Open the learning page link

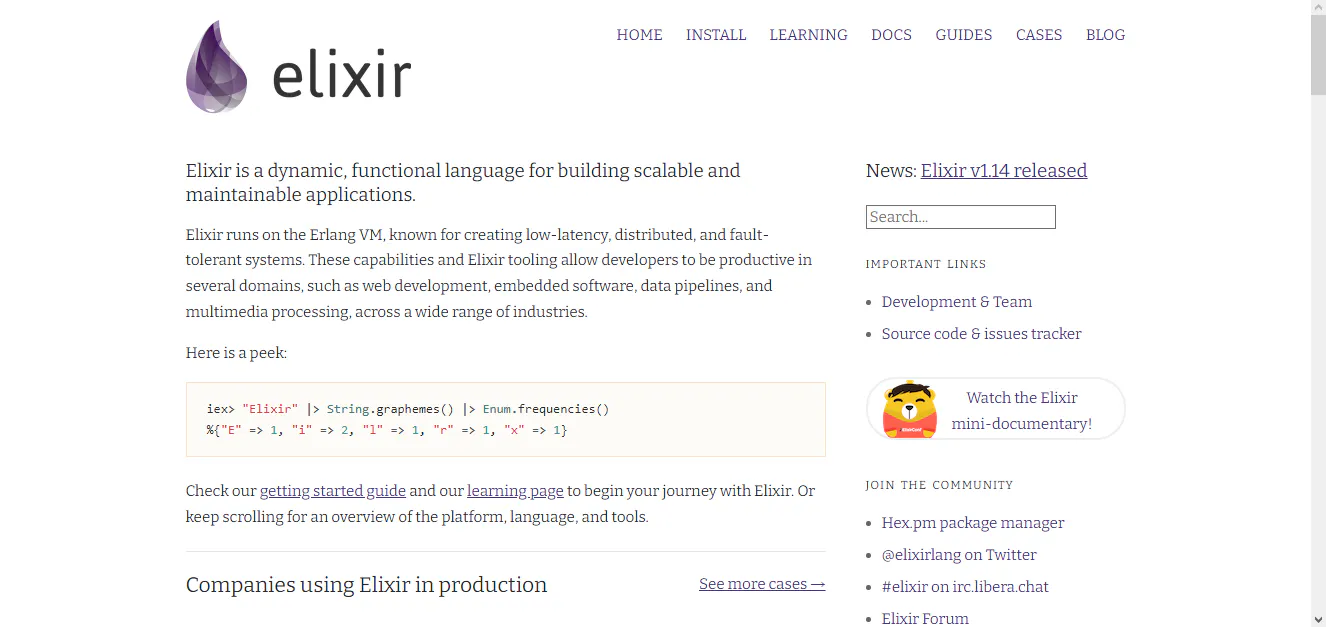(515, 490)
